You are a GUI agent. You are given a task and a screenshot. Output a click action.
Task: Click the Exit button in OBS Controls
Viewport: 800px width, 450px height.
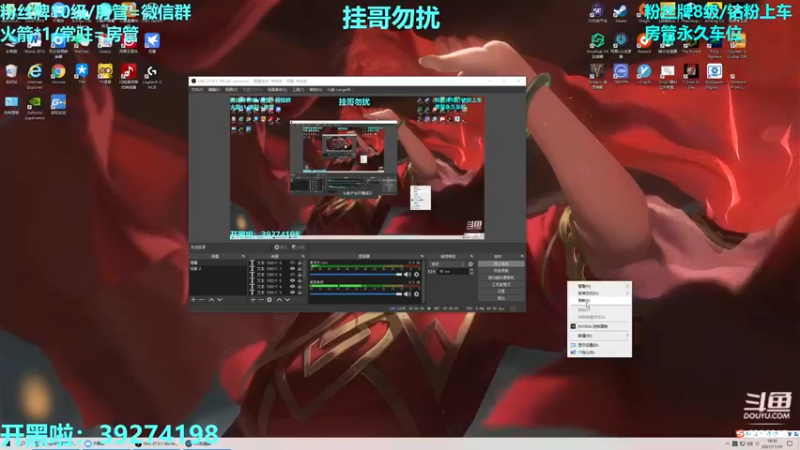click(x=501, y=298)
